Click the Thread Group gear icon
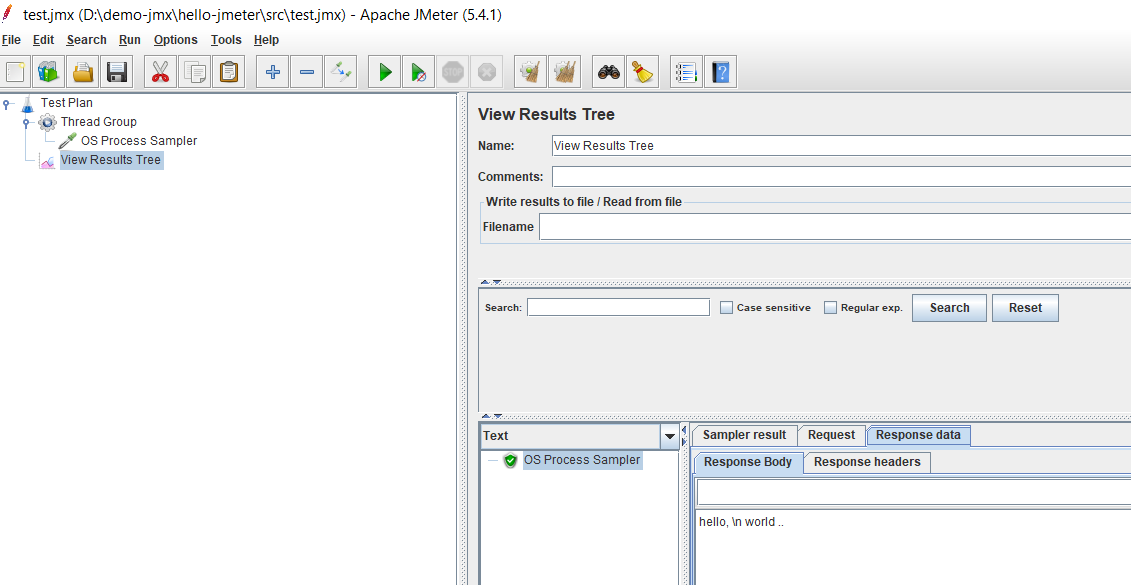This screenshot has width=1131, height=585. [48, 122]
